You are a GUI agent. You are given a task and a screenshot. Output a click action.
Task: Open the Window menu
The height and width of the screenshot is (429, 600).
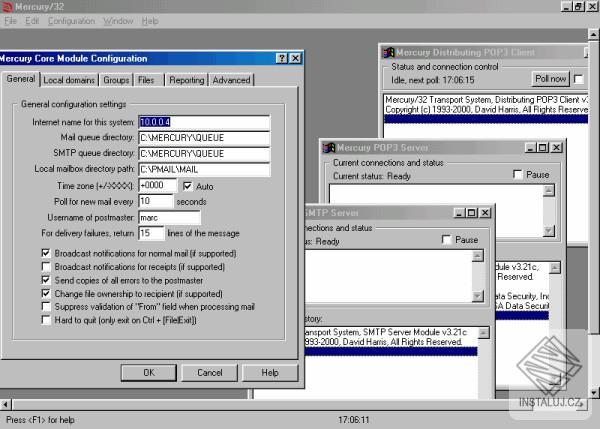(x=118, y=21)
